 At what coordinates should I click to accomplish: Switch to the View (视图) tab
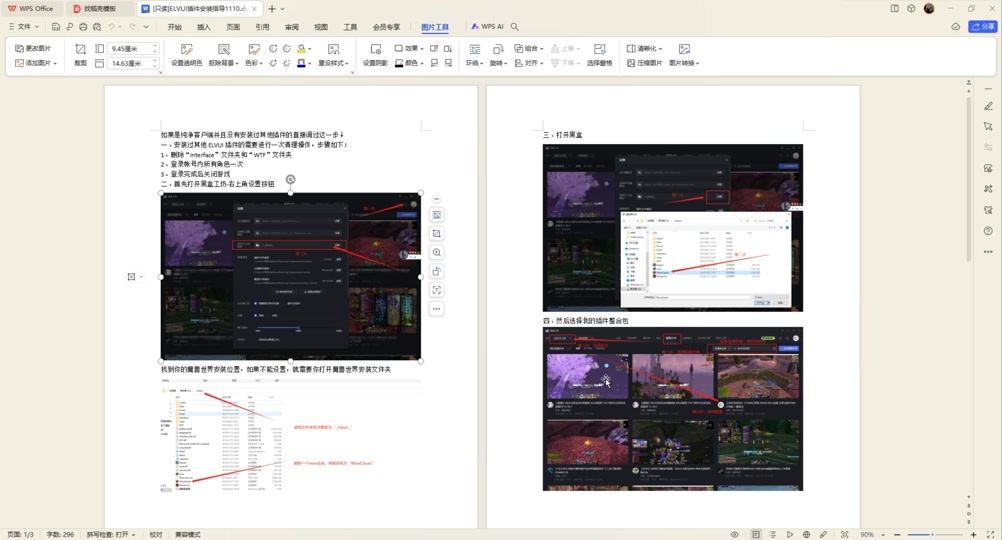coord(321,27)
